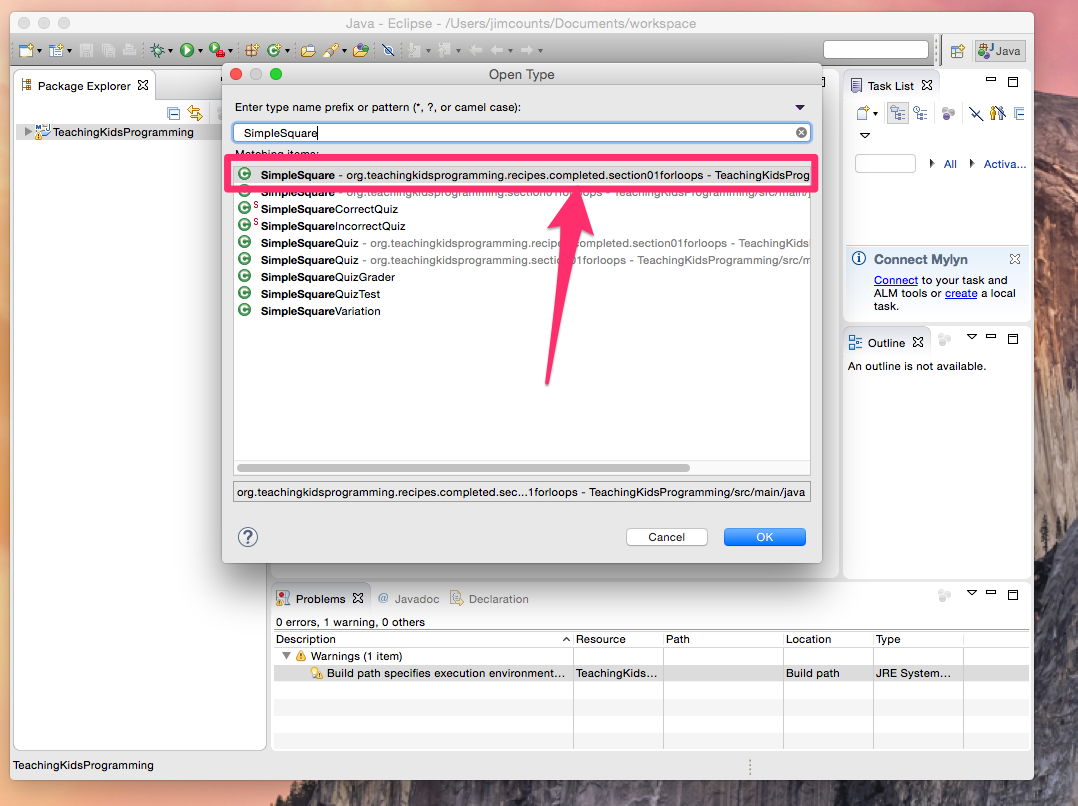Click the OK button
The height and width of the screenshot is (806, 1078).
pos(764,537)
